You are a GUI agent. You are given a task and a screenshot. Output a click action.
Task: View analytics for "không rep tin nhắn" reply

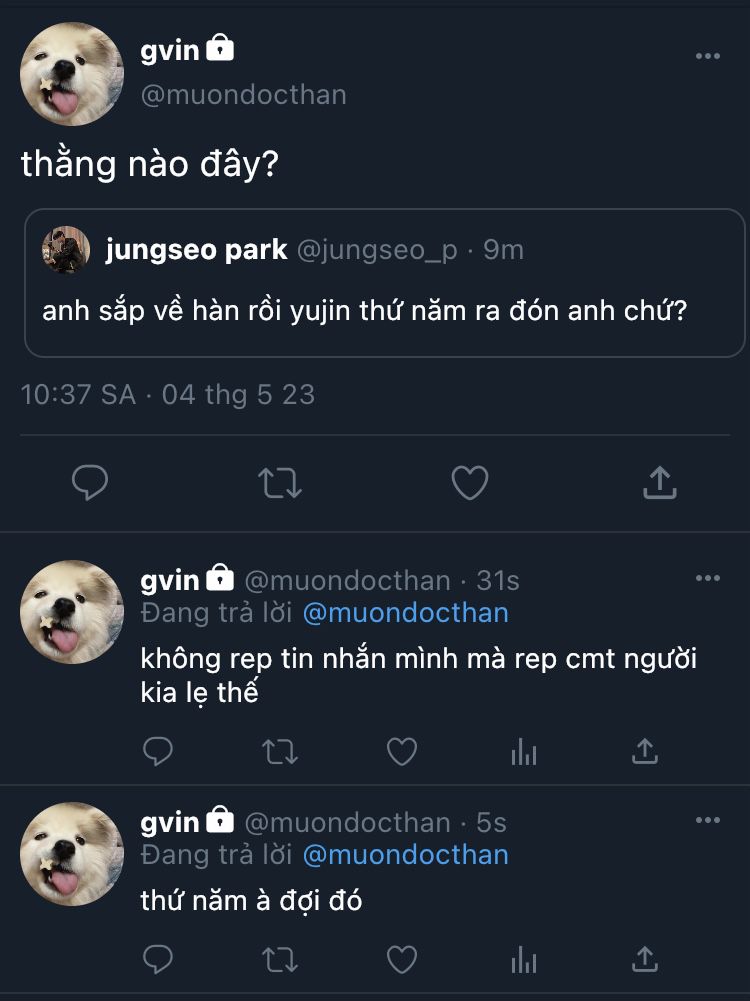tap(524, 751)
